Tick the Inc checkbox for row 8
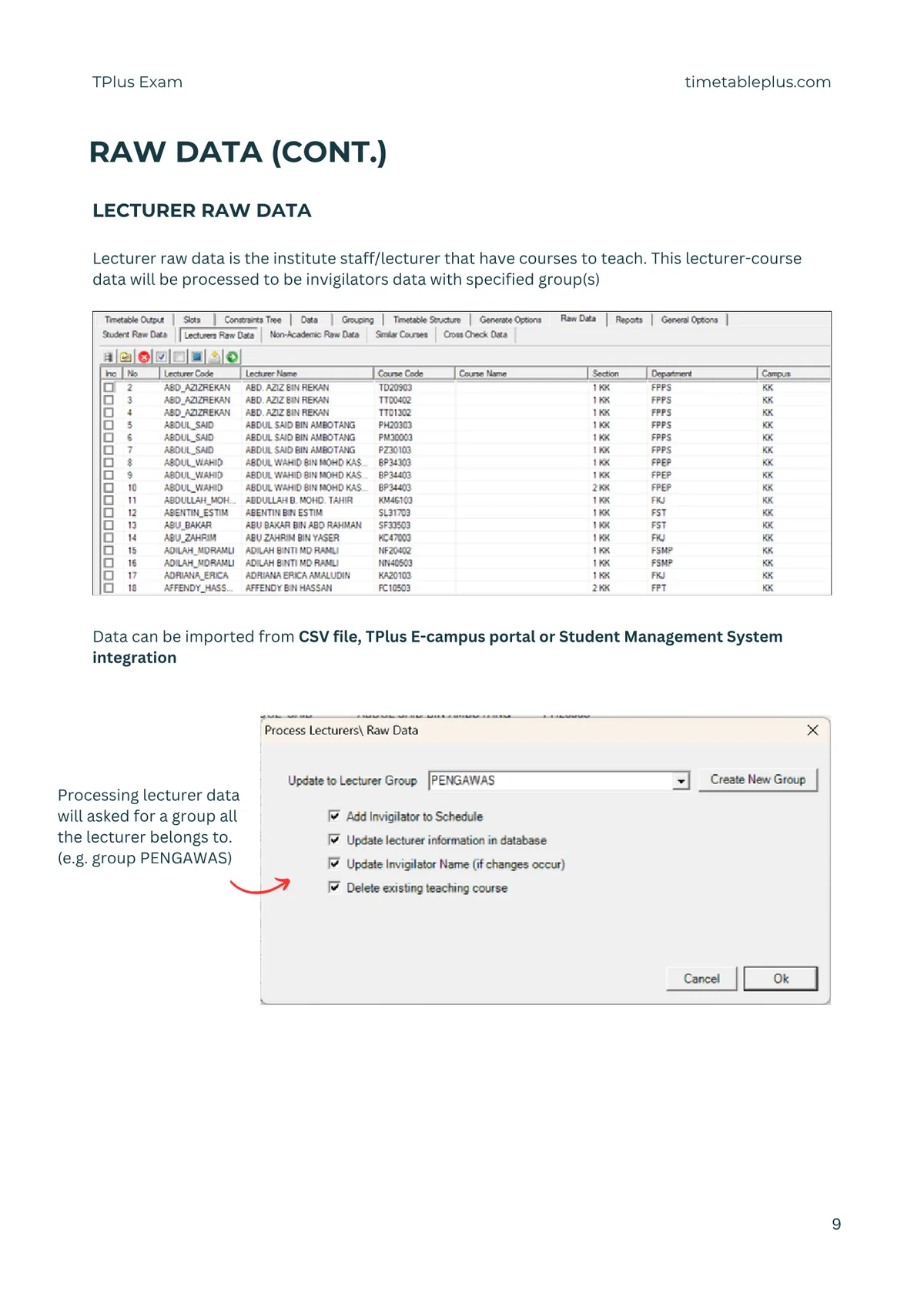 (x=109, y=463)
